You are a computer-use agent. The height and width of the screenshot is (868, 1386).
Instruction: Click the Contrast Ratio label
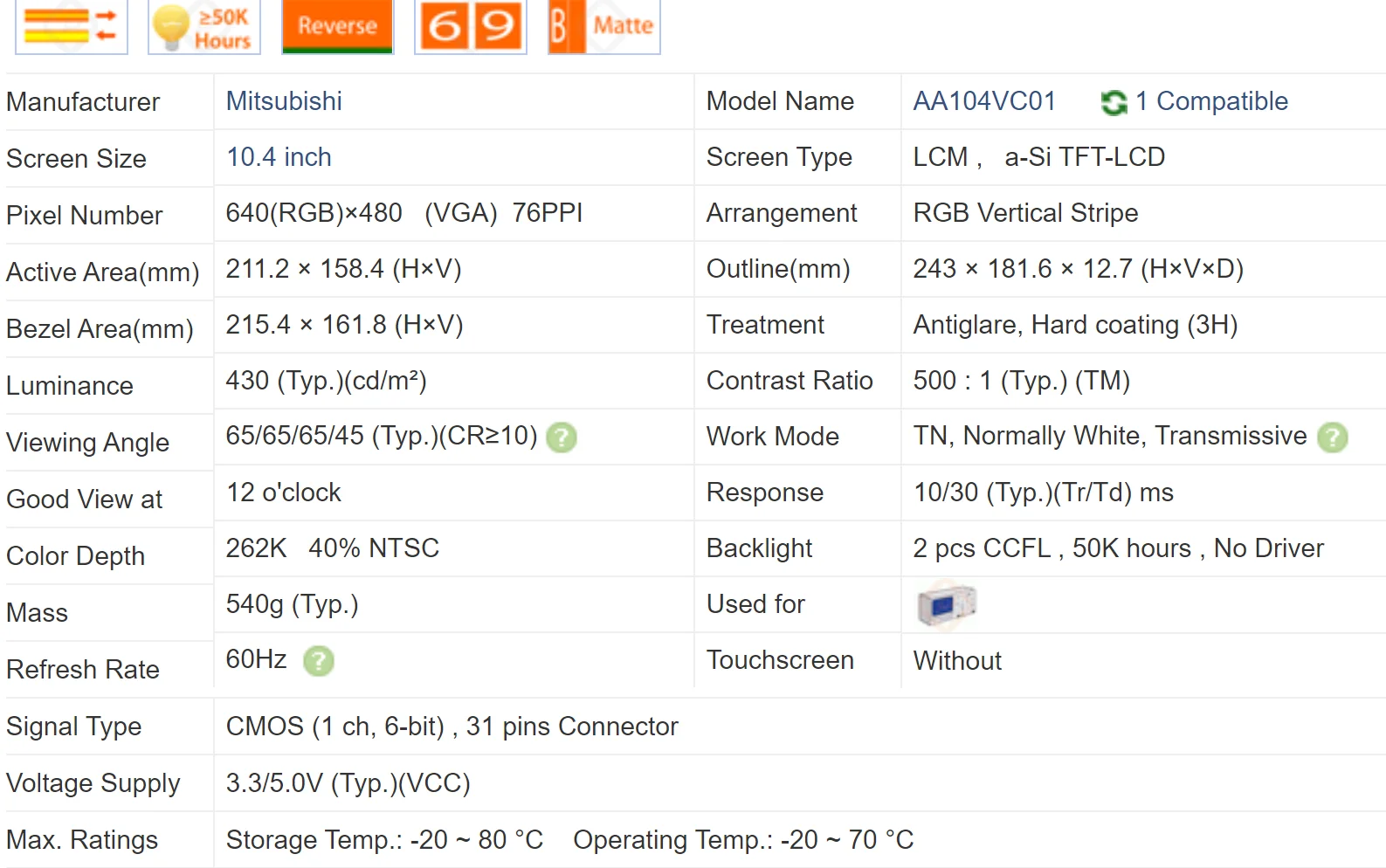coord(790,381)
